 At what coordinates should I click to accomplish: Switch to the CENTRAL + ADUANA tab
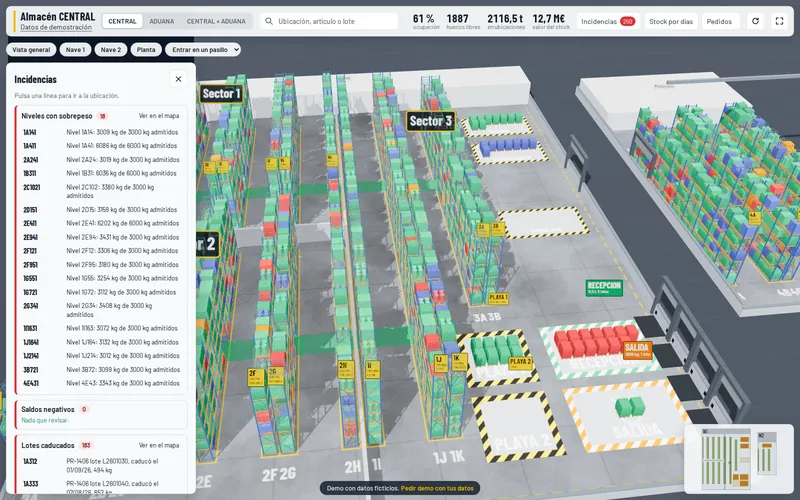216,21
